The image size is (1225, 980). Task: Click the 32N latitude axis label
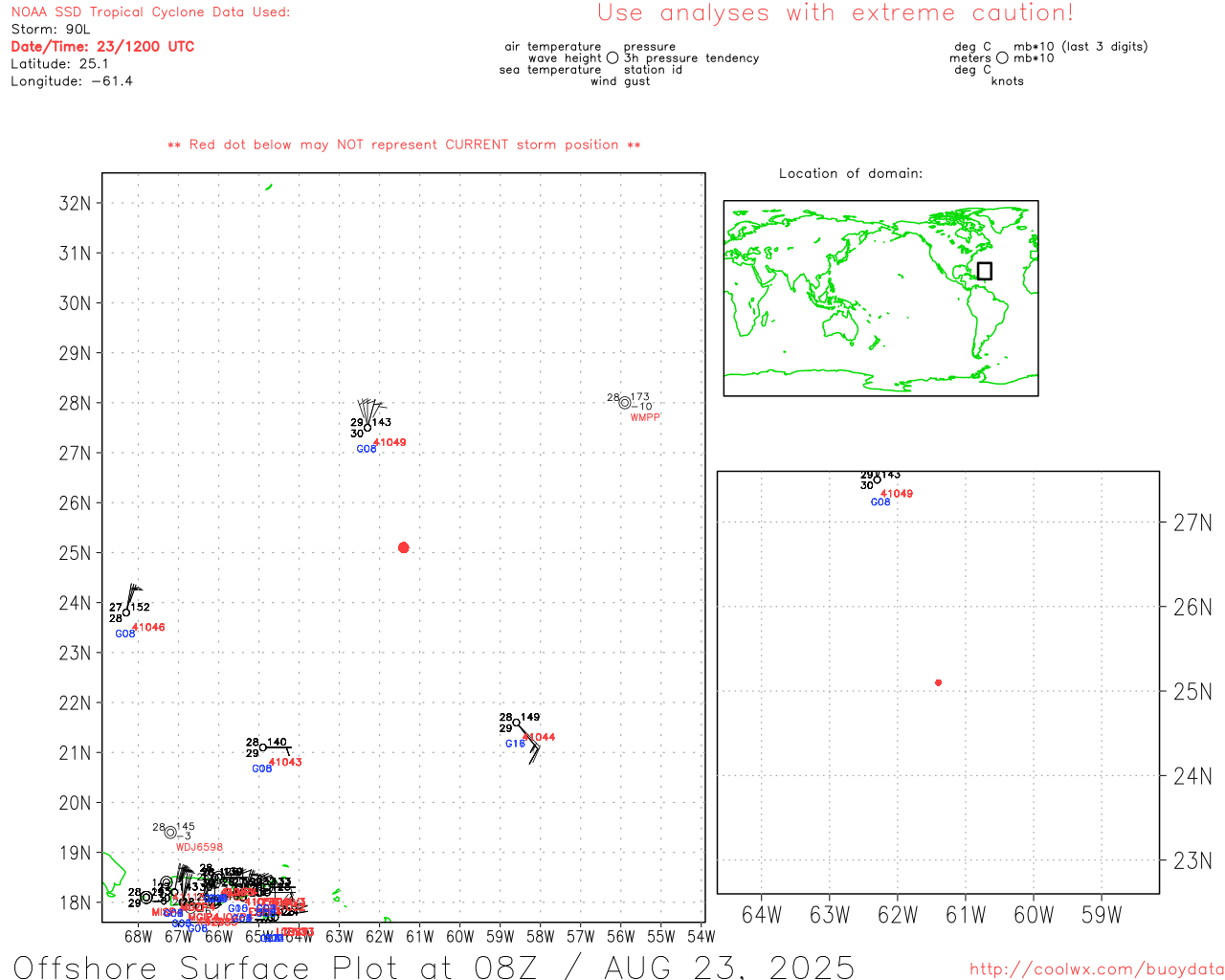click(75, 203)
